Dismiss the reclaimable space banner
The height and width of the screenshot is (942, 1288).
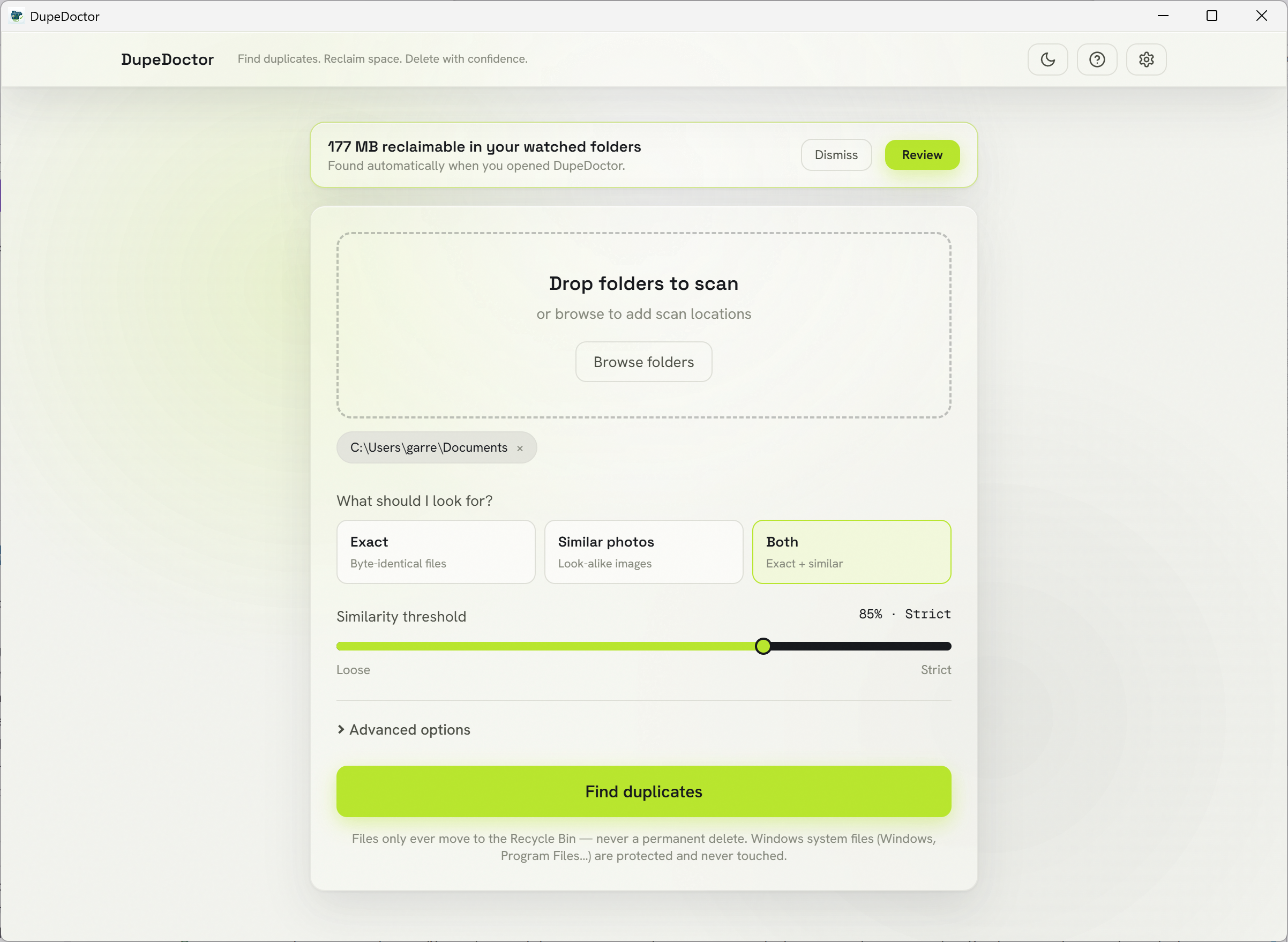click(x=836, y=154)
